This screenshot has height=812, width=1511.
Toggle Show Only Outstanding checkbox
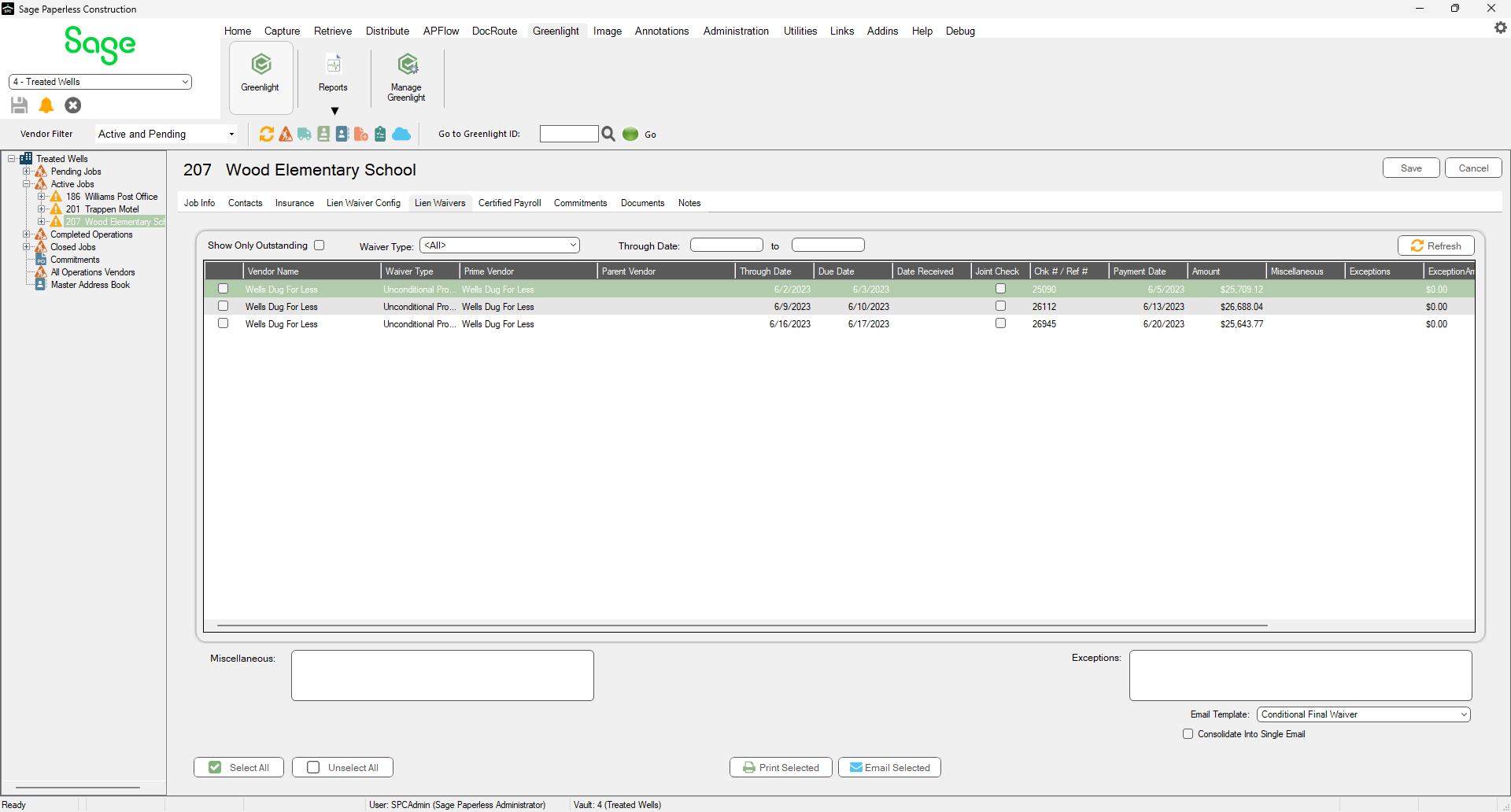coord(320,245)
